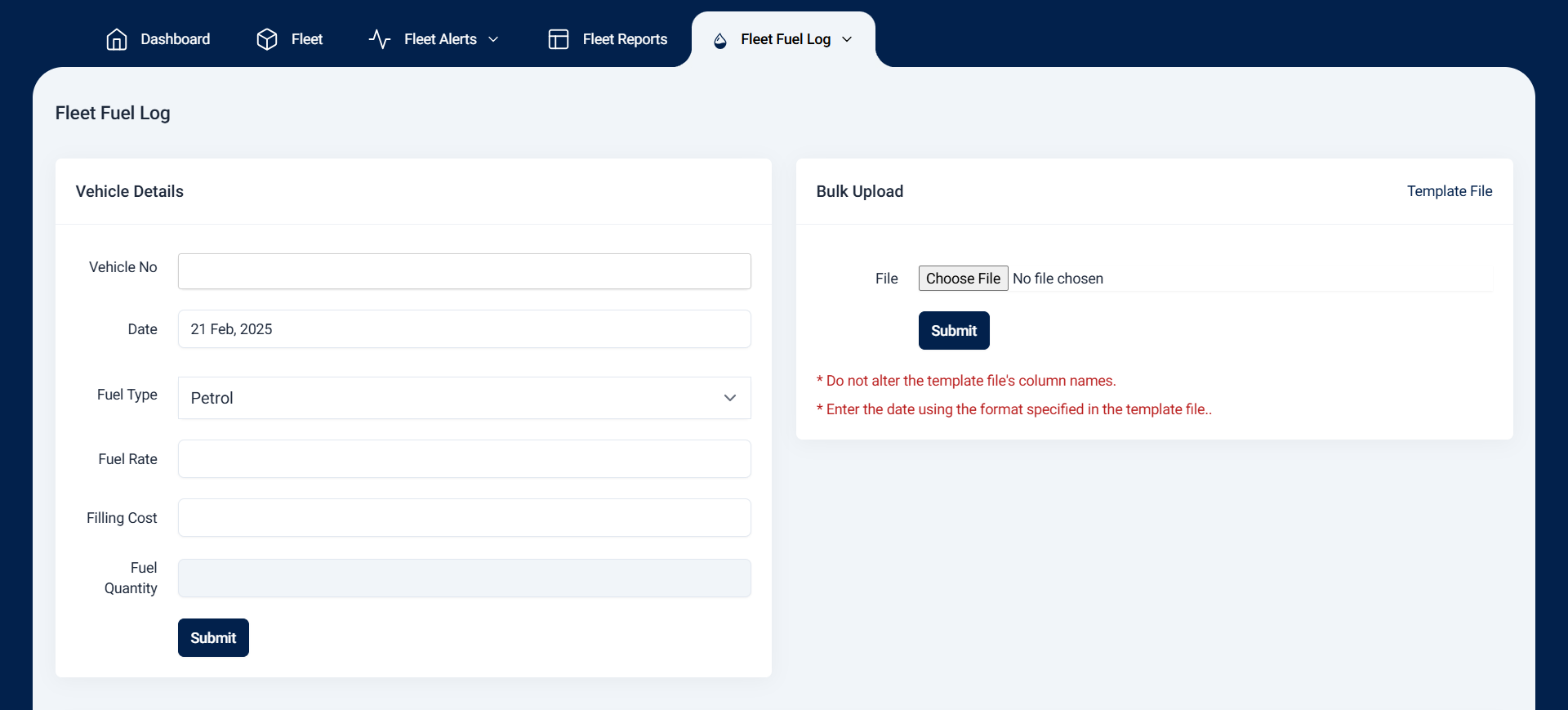This screenshot has height=710, width=1568.
Task: Download the Template File link
Action: (1449, 191)
